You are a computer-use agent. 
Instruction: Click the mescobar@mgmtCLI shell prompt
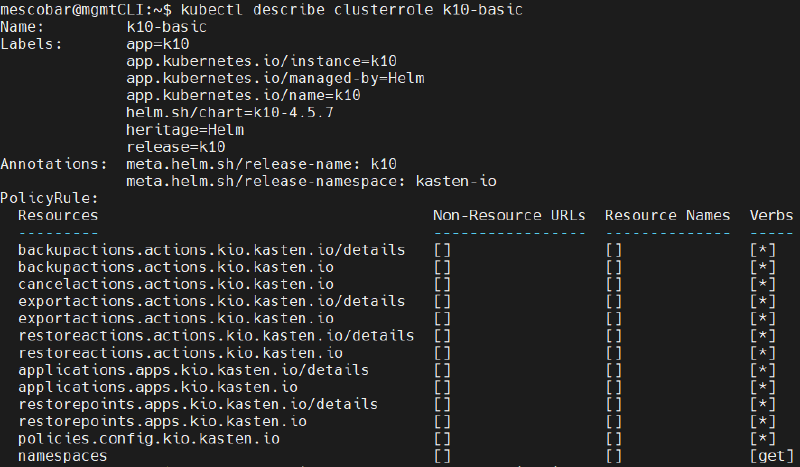[x=86, y=9]
